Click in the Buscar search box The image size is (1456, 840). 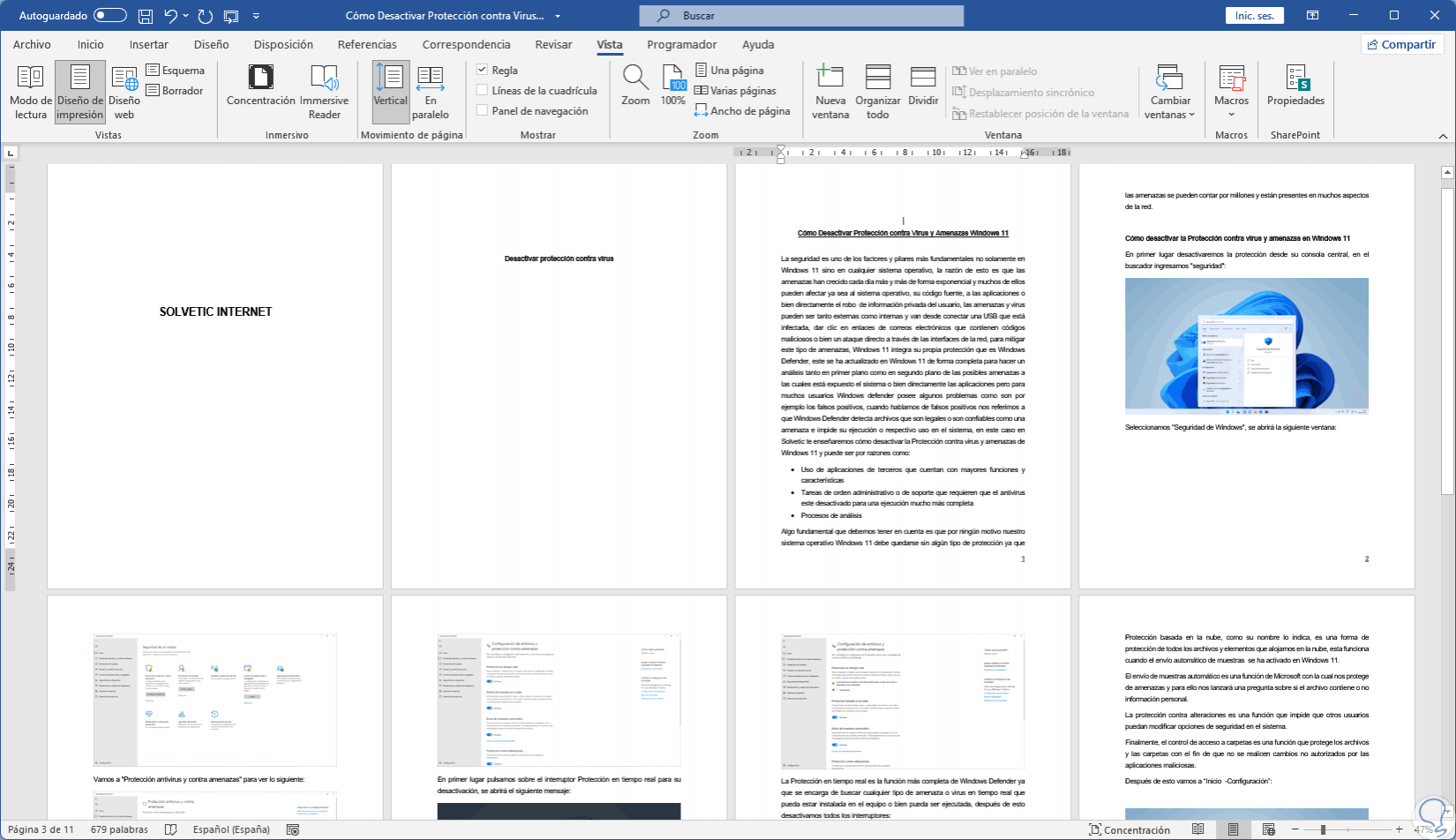801,16
